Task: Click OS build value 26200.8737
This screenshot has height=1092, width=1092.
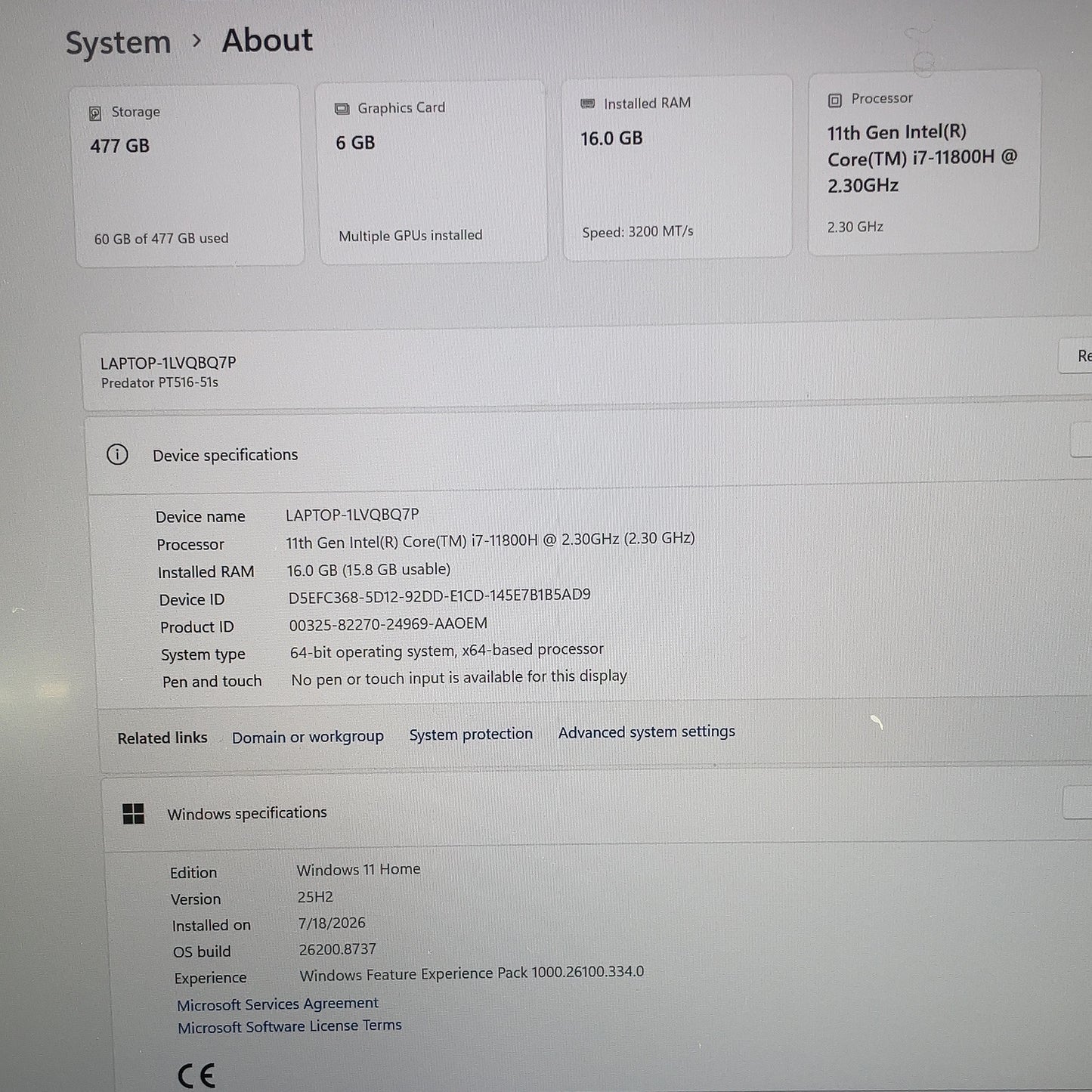Action: (337, 949)
